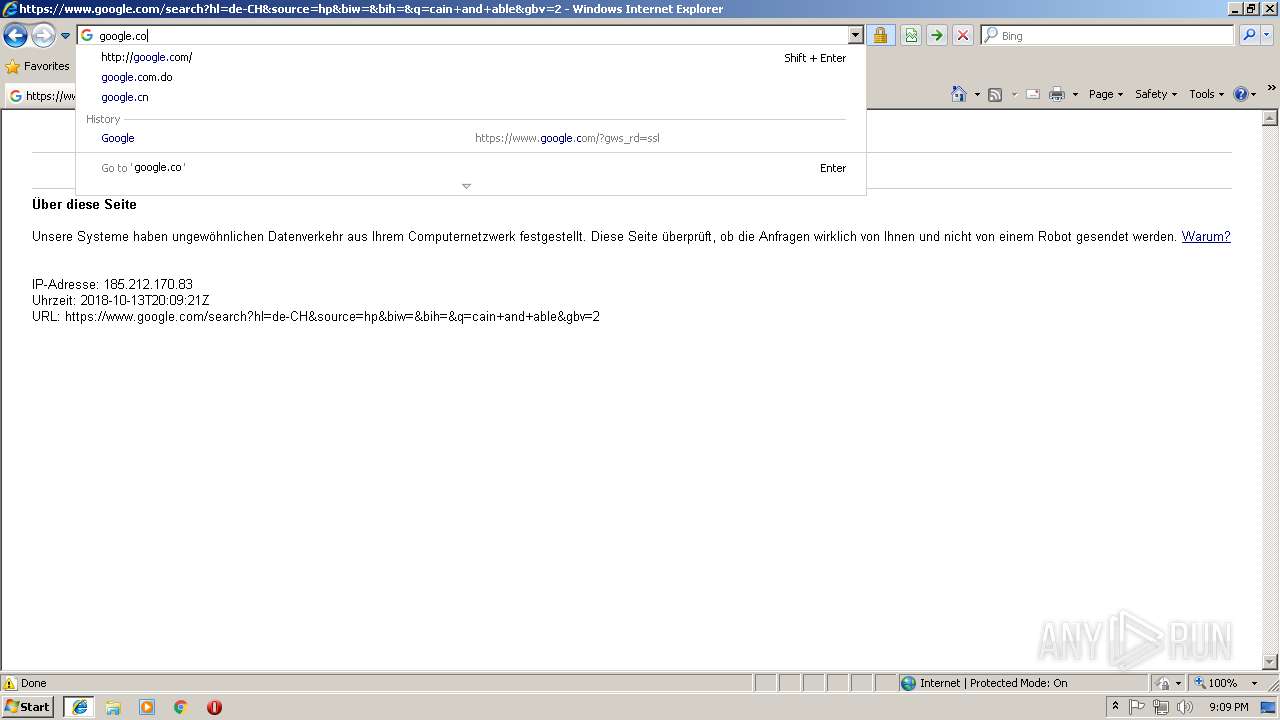Click the Read Mail envelope icon
The image size is (1280, 720).
1033,94
